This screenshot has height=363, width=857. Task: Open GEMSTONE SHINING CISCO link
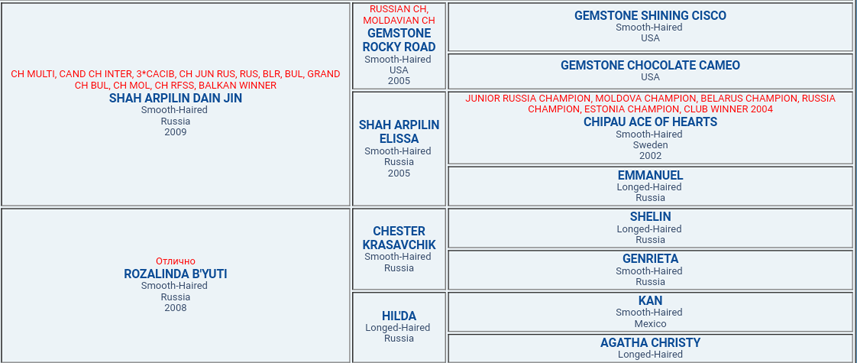(x=650, y=16)
